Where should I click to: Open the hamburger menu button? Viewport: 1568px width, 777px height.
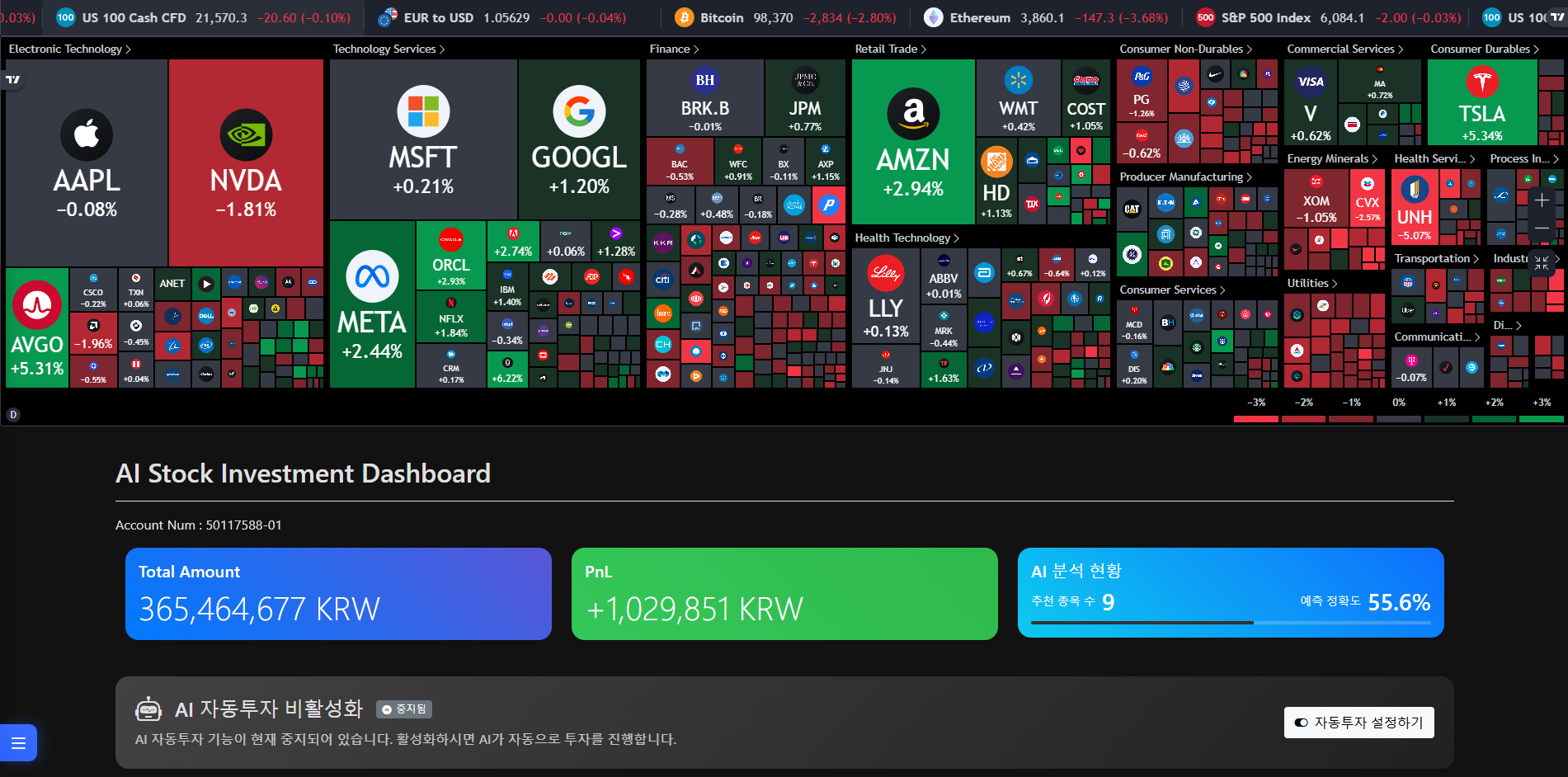[x=18, y=743]
